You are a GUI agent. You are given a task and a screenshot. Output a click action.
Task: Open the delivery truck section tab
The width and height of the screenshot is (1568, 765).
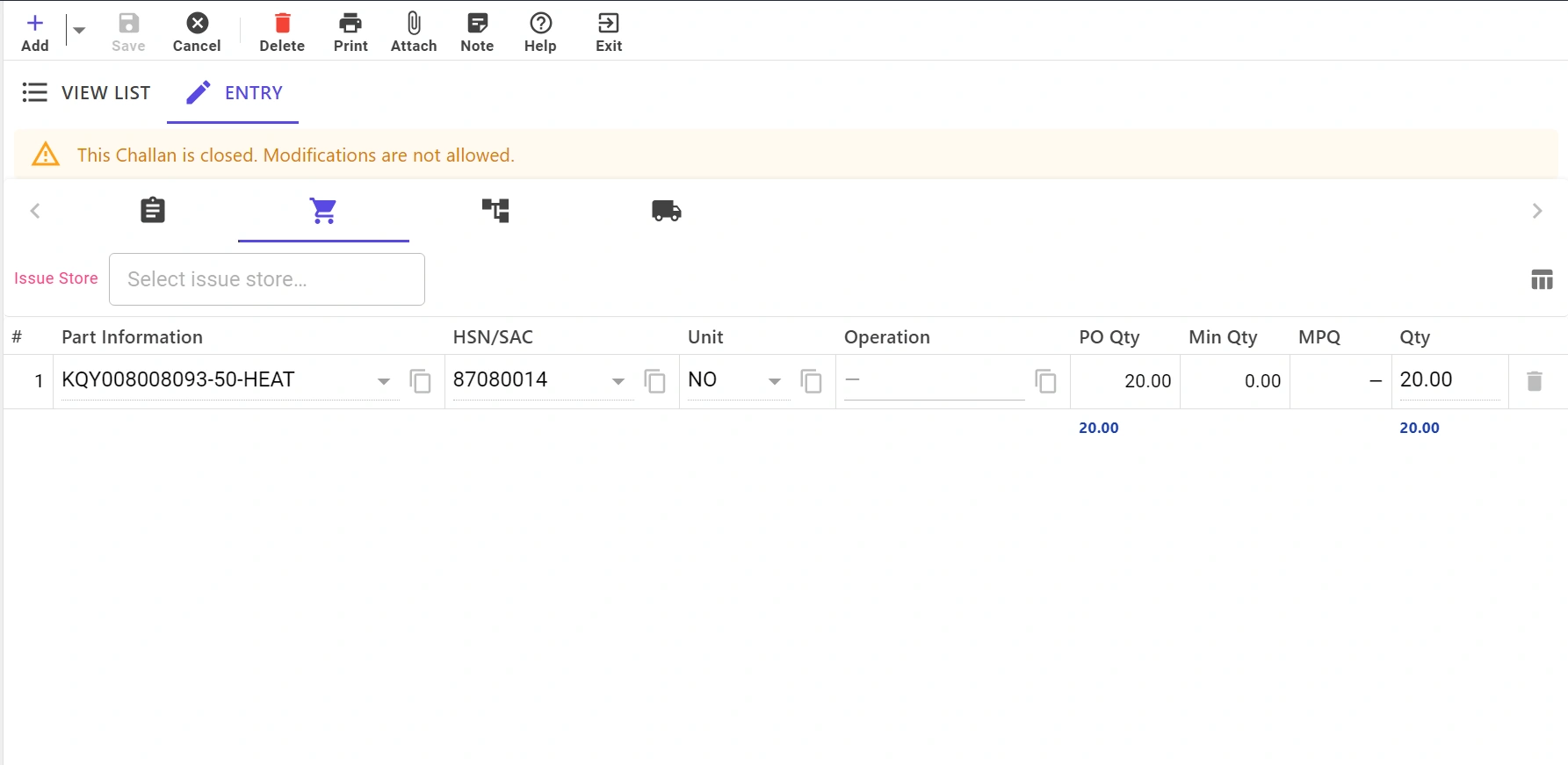(667, 211)
